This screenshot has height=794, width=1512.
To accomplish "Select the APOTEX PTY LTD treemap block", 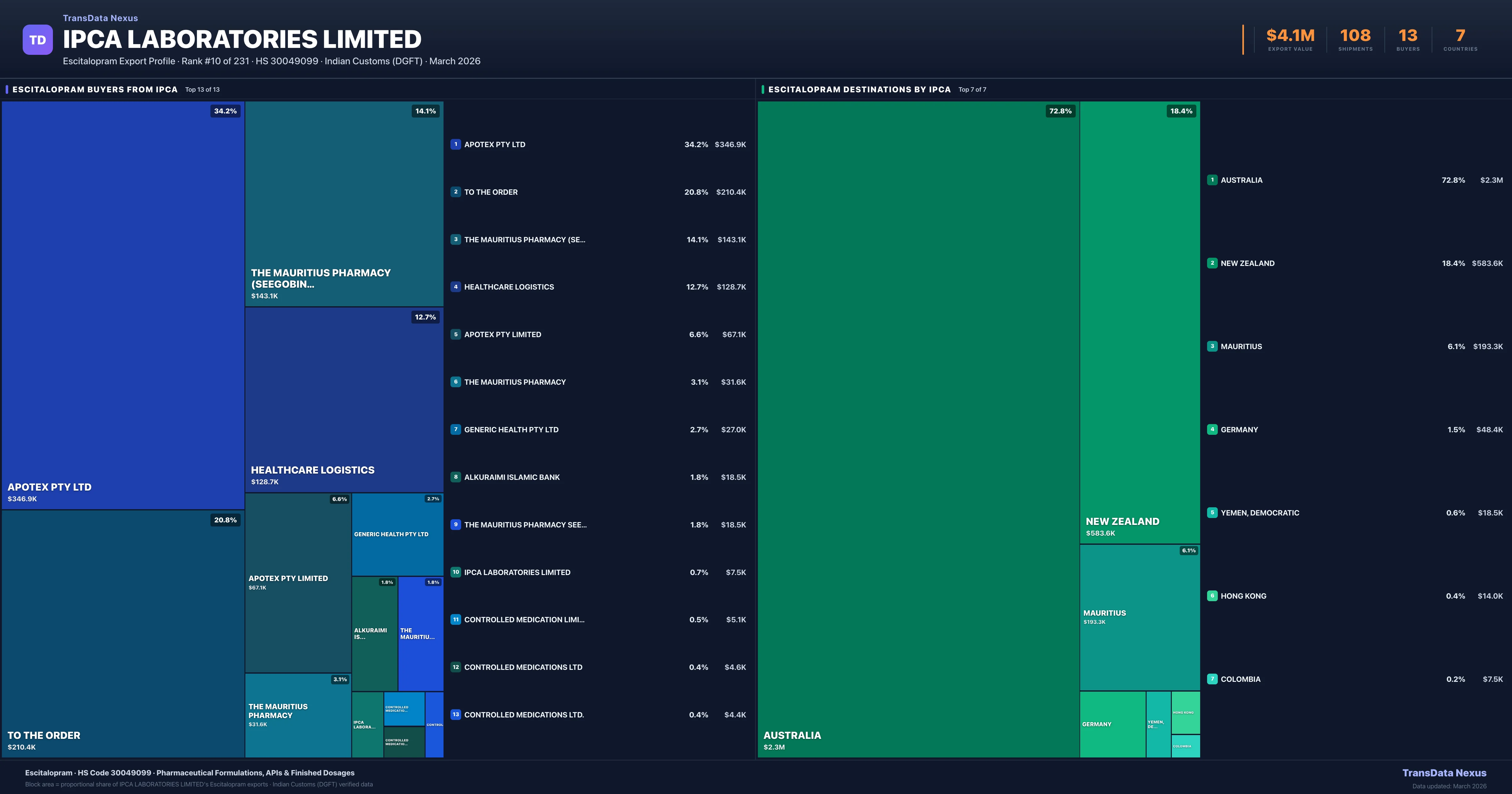I will click(x=123, y=305).
